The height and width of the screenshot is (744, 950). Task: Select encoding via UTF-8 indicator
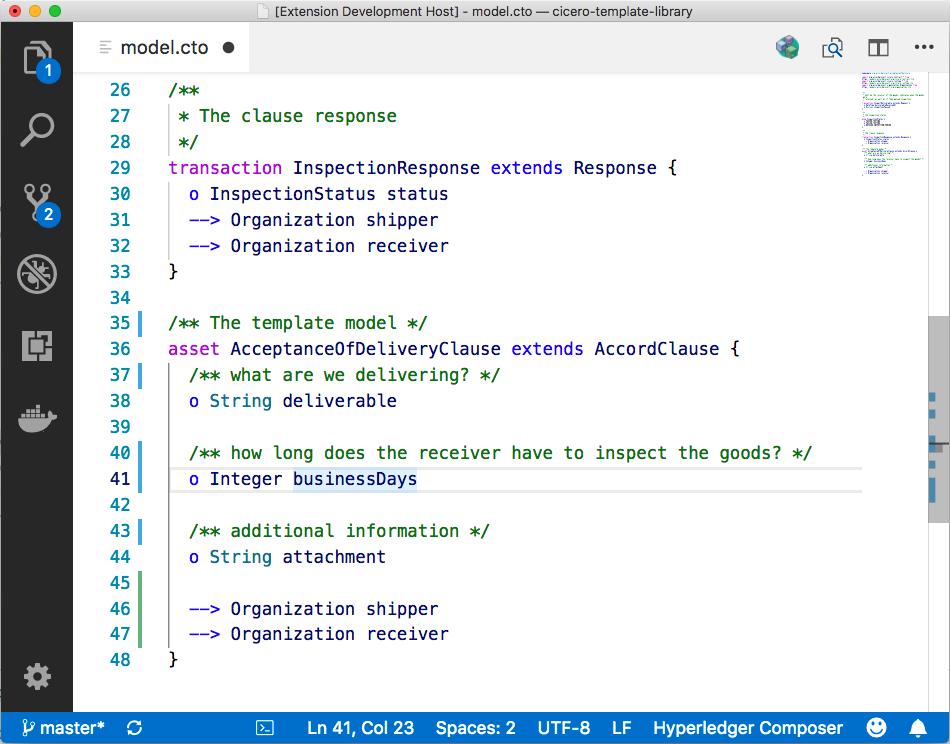[563, 728]
